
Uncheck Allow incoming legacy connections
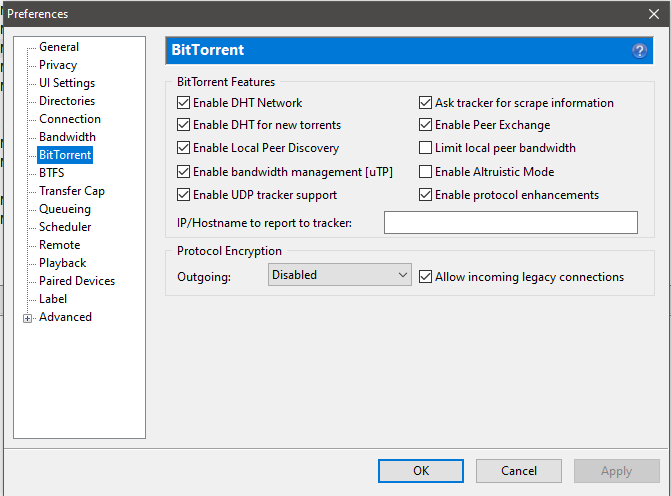tap(425, 276)
